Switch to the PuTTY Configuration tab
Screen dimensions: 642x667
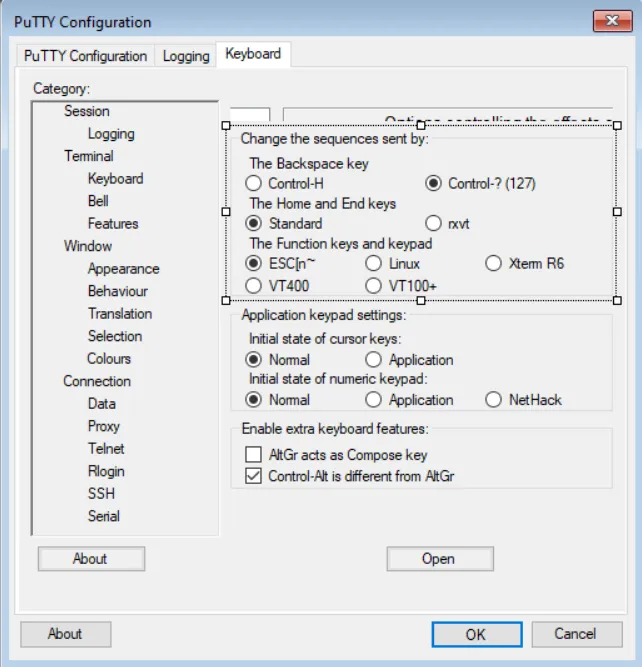pos(85,56)
